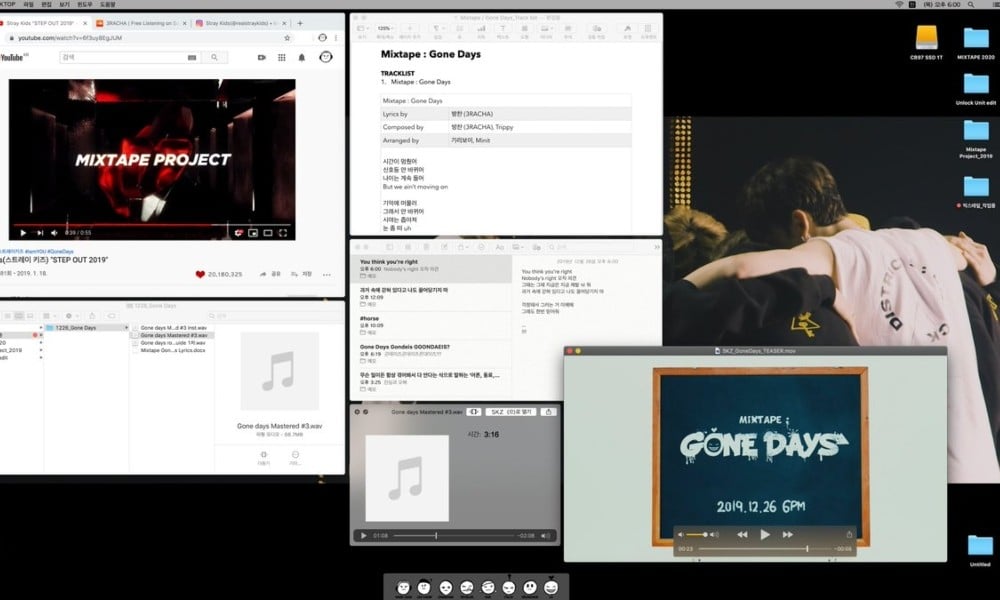
Task: Click the Quick Look share icon
Action: [x=548, y=412]
